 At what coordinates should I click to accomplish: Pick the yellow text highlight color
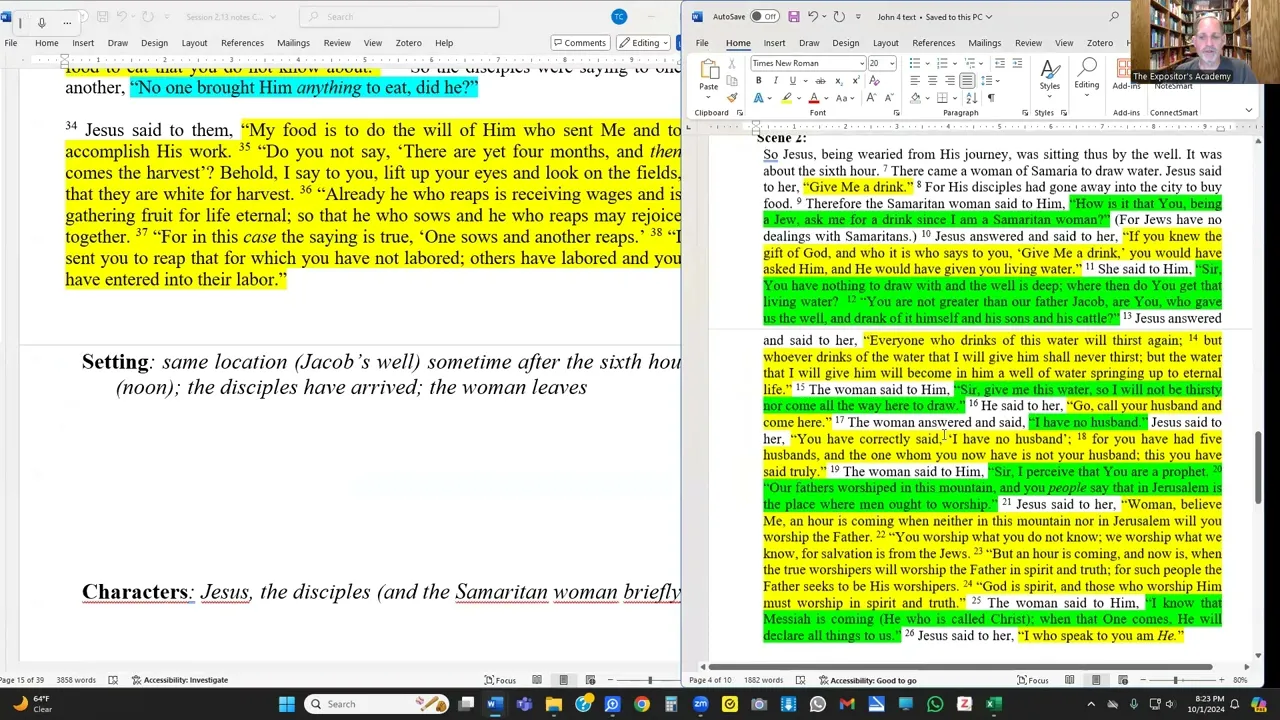pyautogui.click(x=787, y=98)
